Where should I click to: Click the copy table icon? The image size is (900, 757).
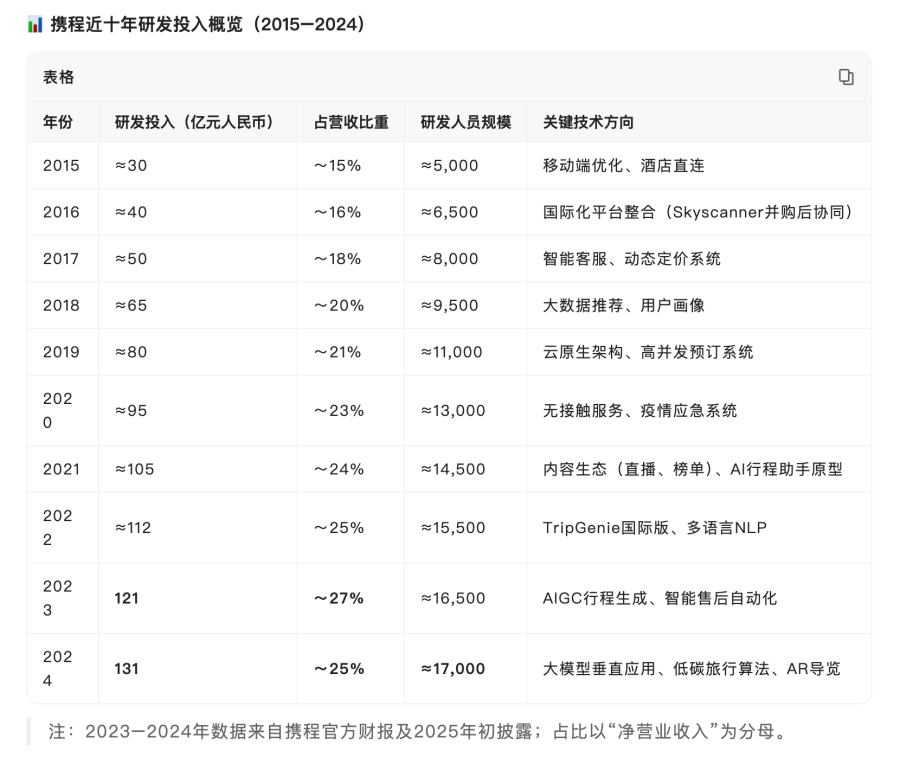[846, 77]
